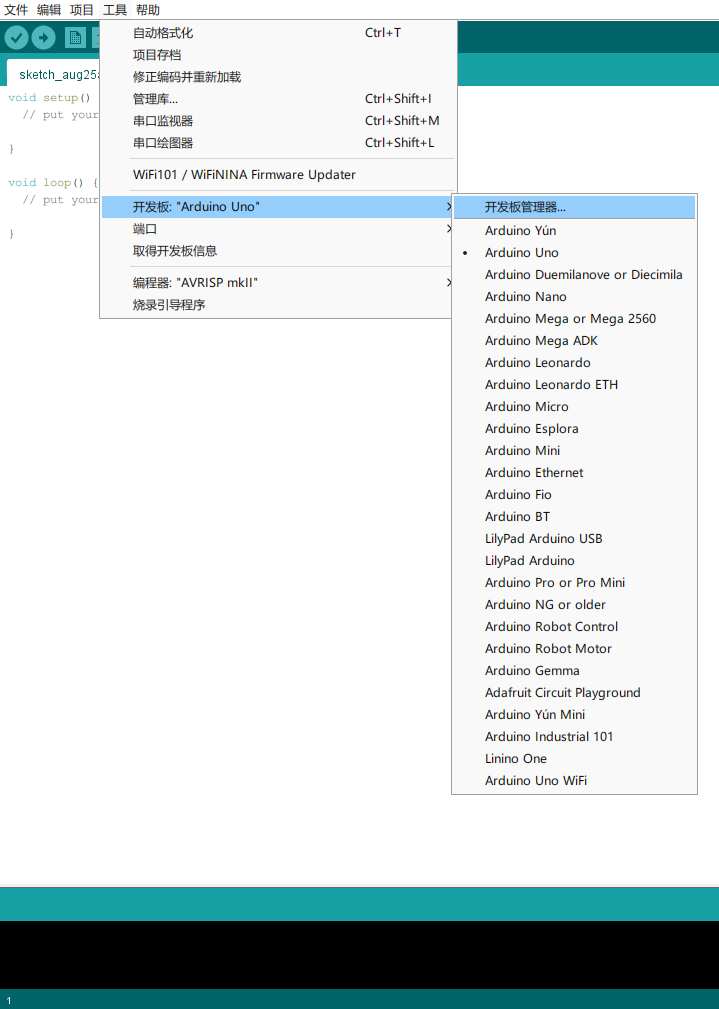Select the Arduino Micro board
Screen dimensions: 719x1009
click(x=574, y=406)
